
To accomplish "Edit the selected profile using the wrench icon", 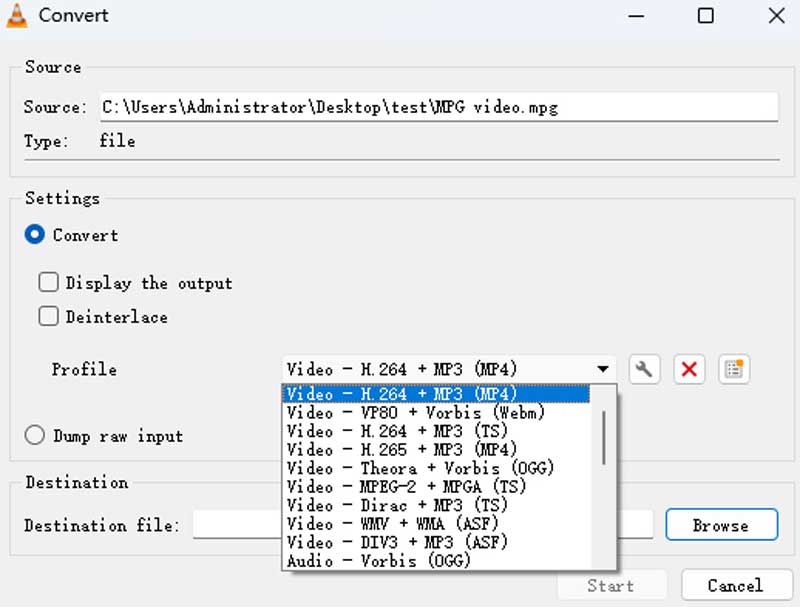I will coord(644,369).
